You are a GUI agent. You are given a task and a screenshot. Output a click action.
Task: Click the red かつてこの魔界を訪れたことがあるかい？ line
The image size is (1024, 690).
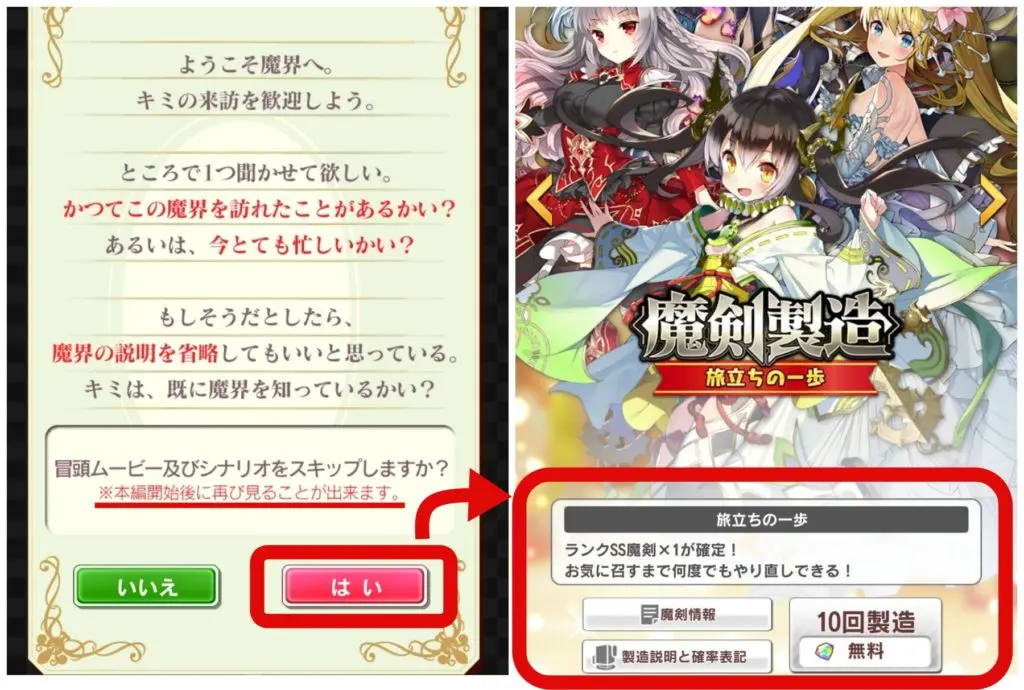pos(259,209)
